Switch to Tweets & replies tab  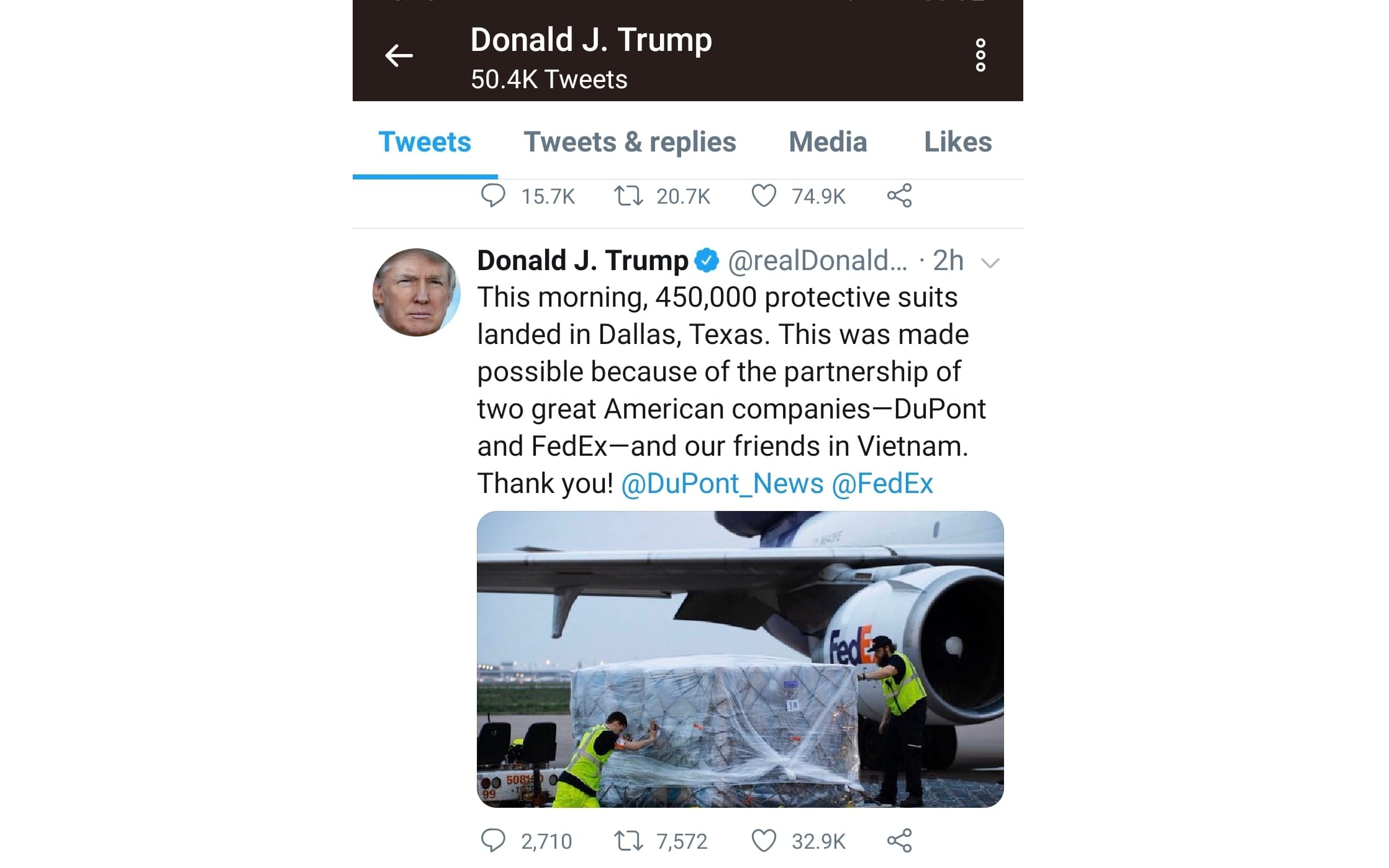630,142
